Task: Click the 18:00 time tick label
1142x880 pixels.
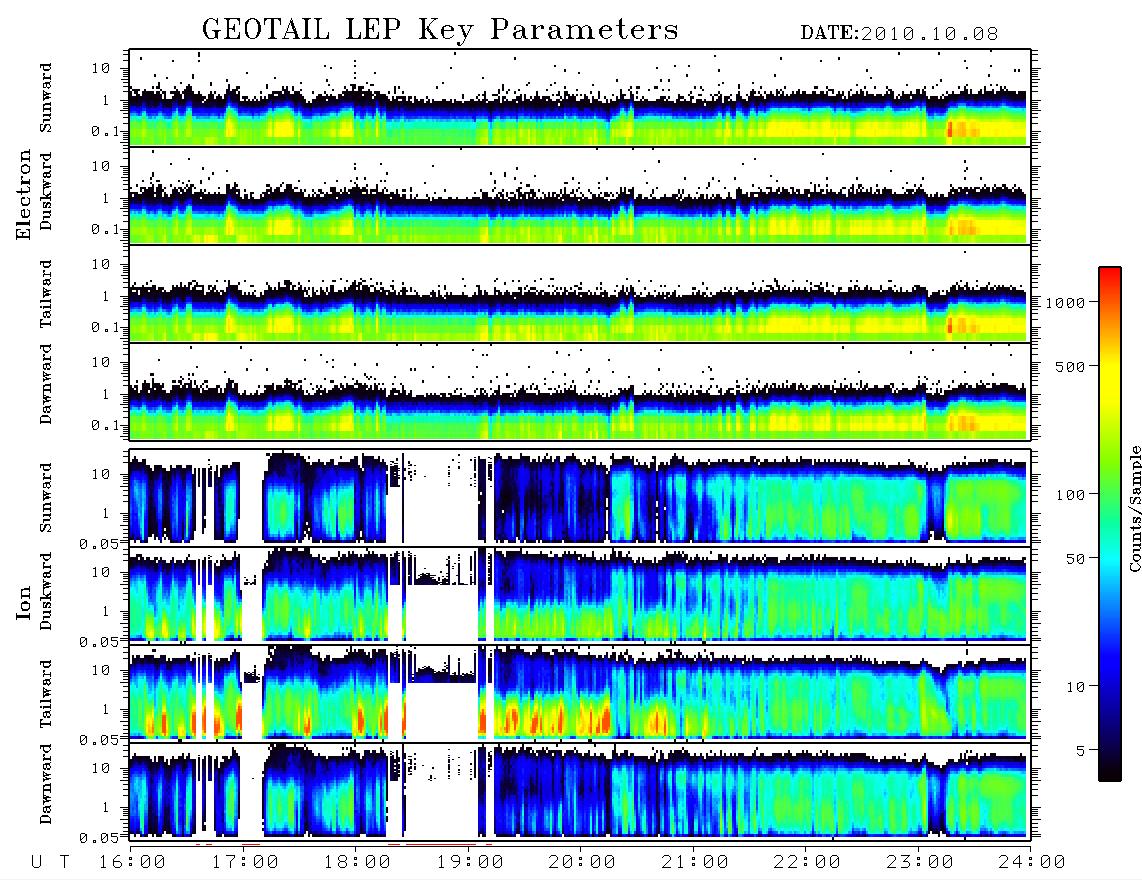Action: (358, 862)
